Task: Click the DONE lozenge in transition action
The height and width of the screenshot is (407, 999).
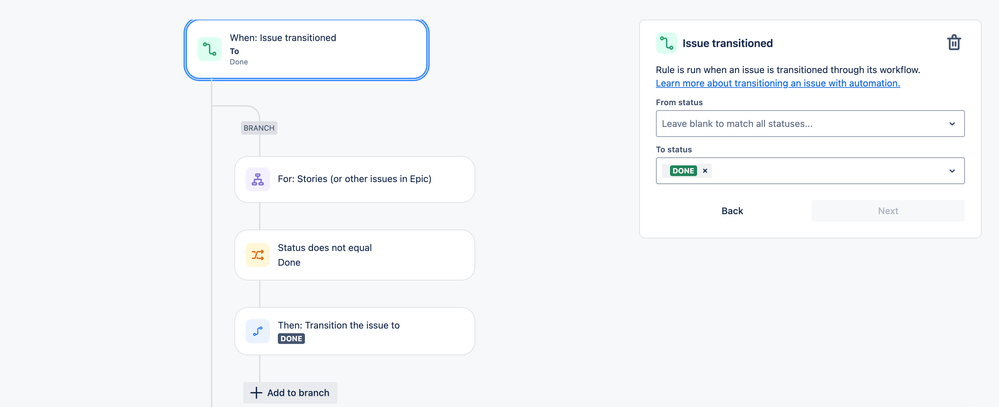Action: click(x=291, y=339)
